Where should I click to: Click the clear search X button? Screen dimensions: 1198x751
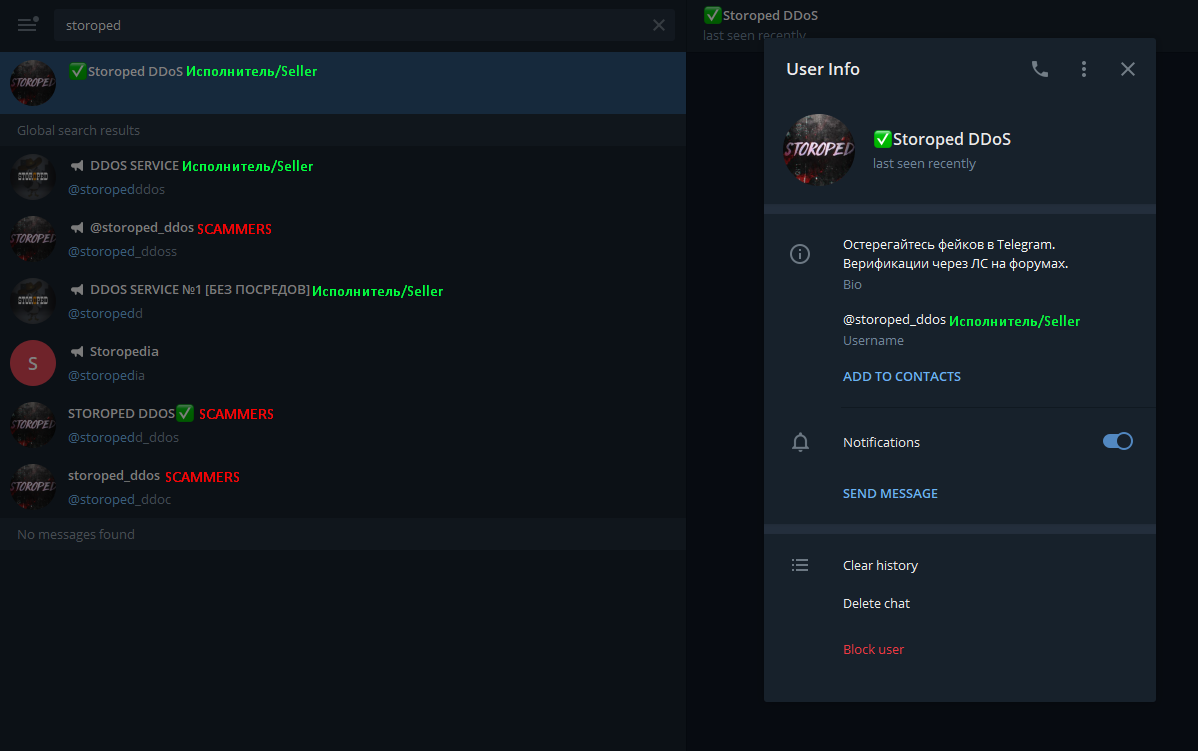[x=659, y=24]
